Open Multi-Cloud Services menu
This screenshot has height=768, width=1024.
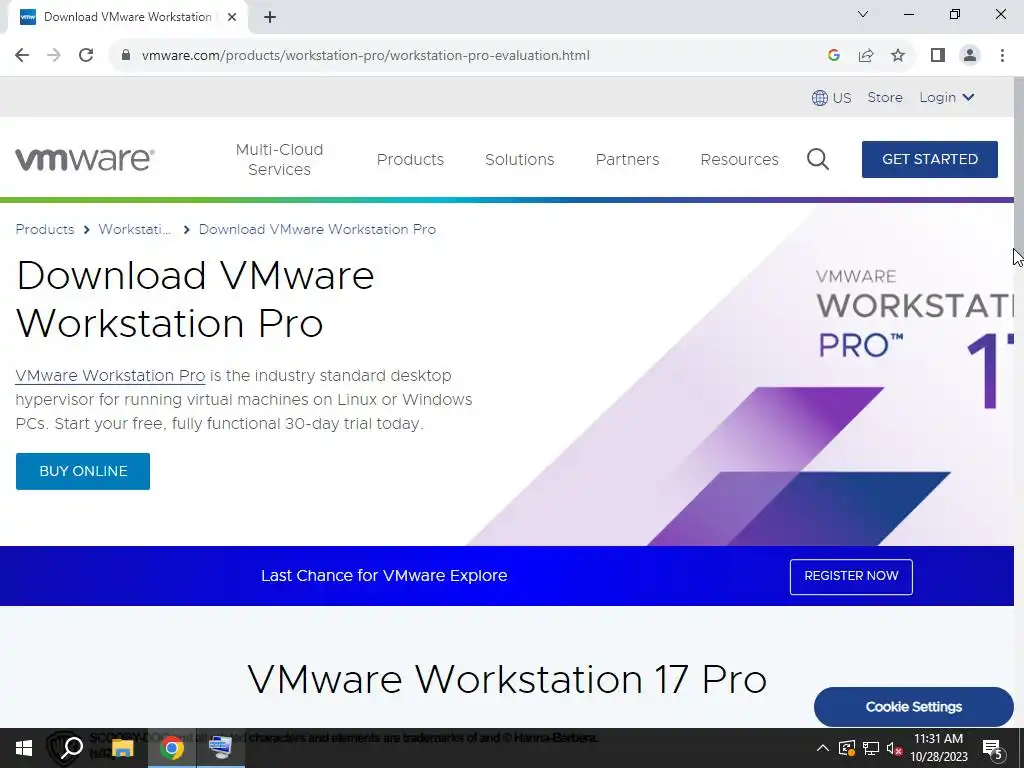pos(280,159)
